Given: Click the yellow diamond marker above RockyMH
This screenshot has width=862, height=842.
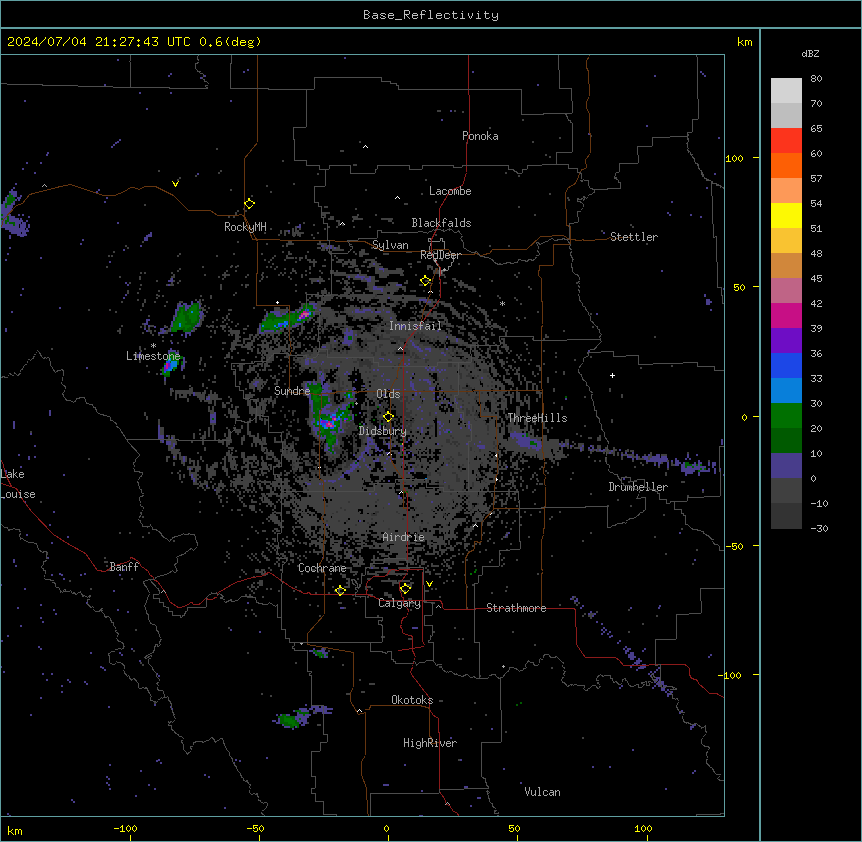Looking at the screenshot, I should pyautogui.click(x=250, y=204).
